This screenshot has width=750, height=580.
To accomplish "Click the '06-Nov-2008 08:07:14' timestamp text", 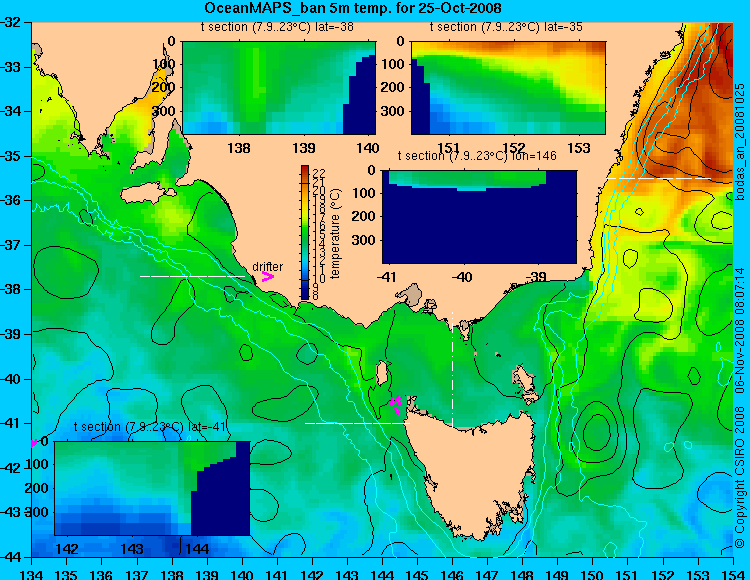I will (740, 330).
